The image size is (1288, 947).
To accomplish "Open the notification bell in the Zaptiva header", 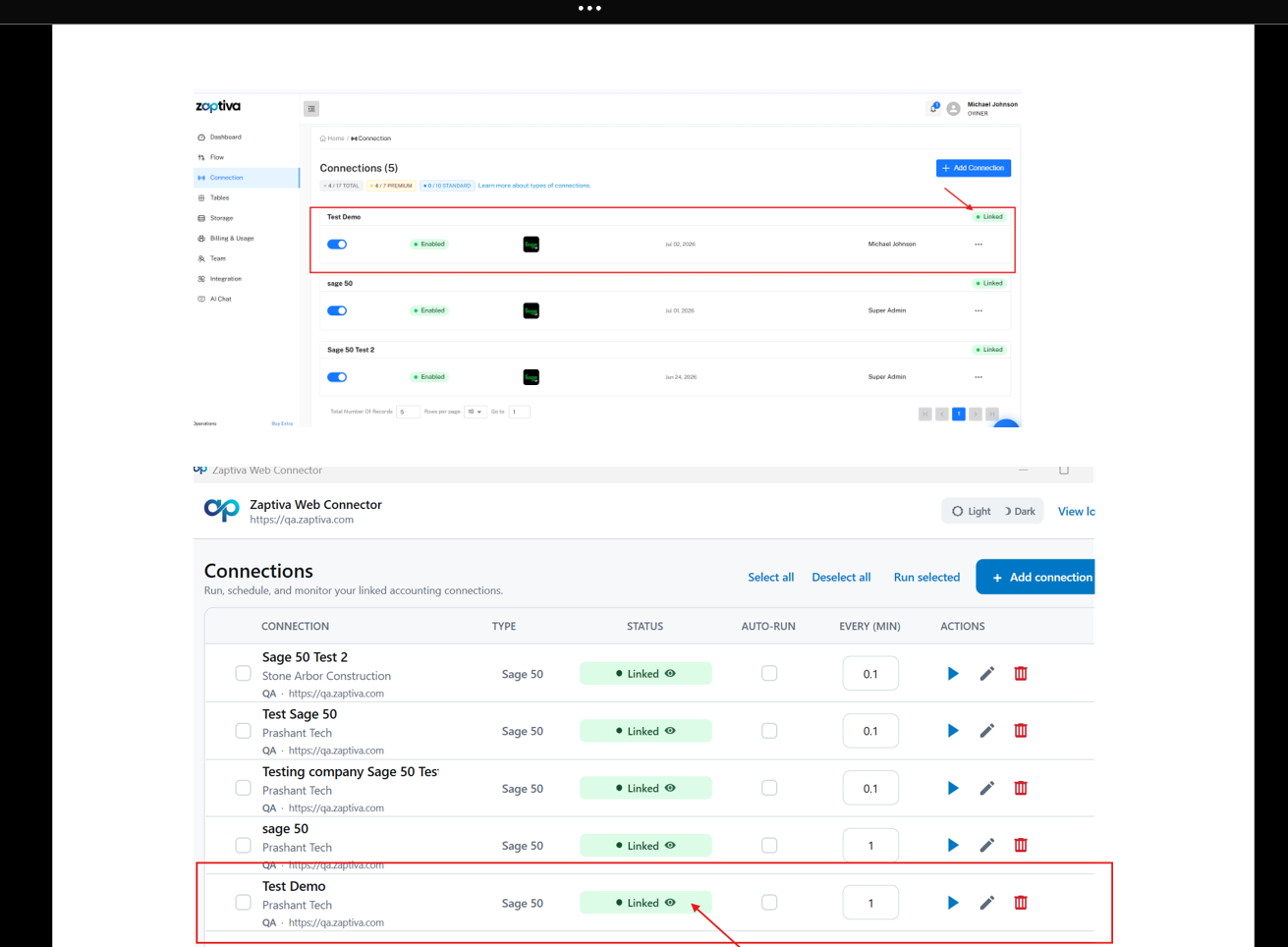I will click(x=934, y=108).
